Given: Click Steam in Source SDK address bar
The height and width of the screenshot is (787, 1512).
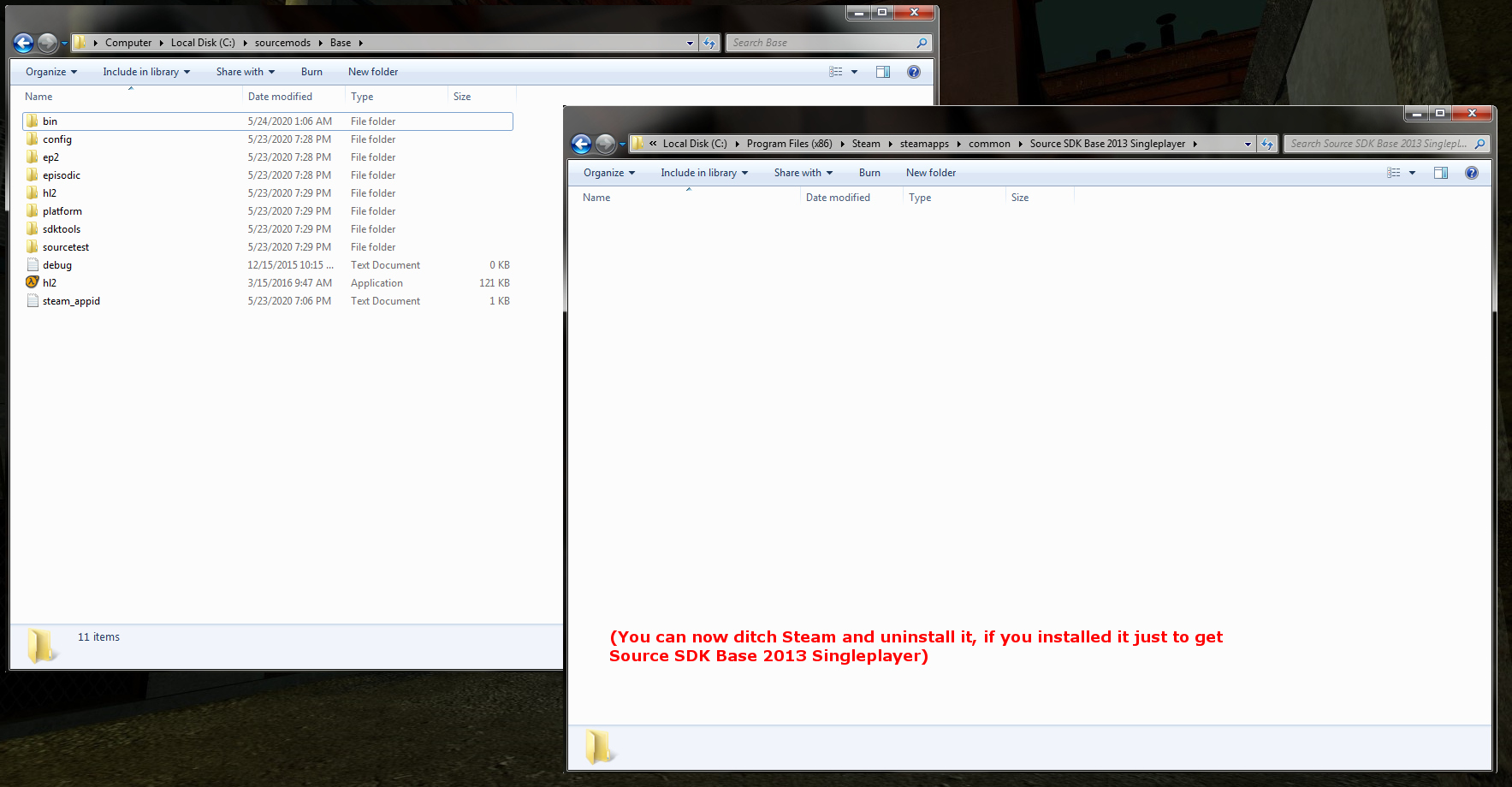Looking at the screenshot, I should click(866, 144).
